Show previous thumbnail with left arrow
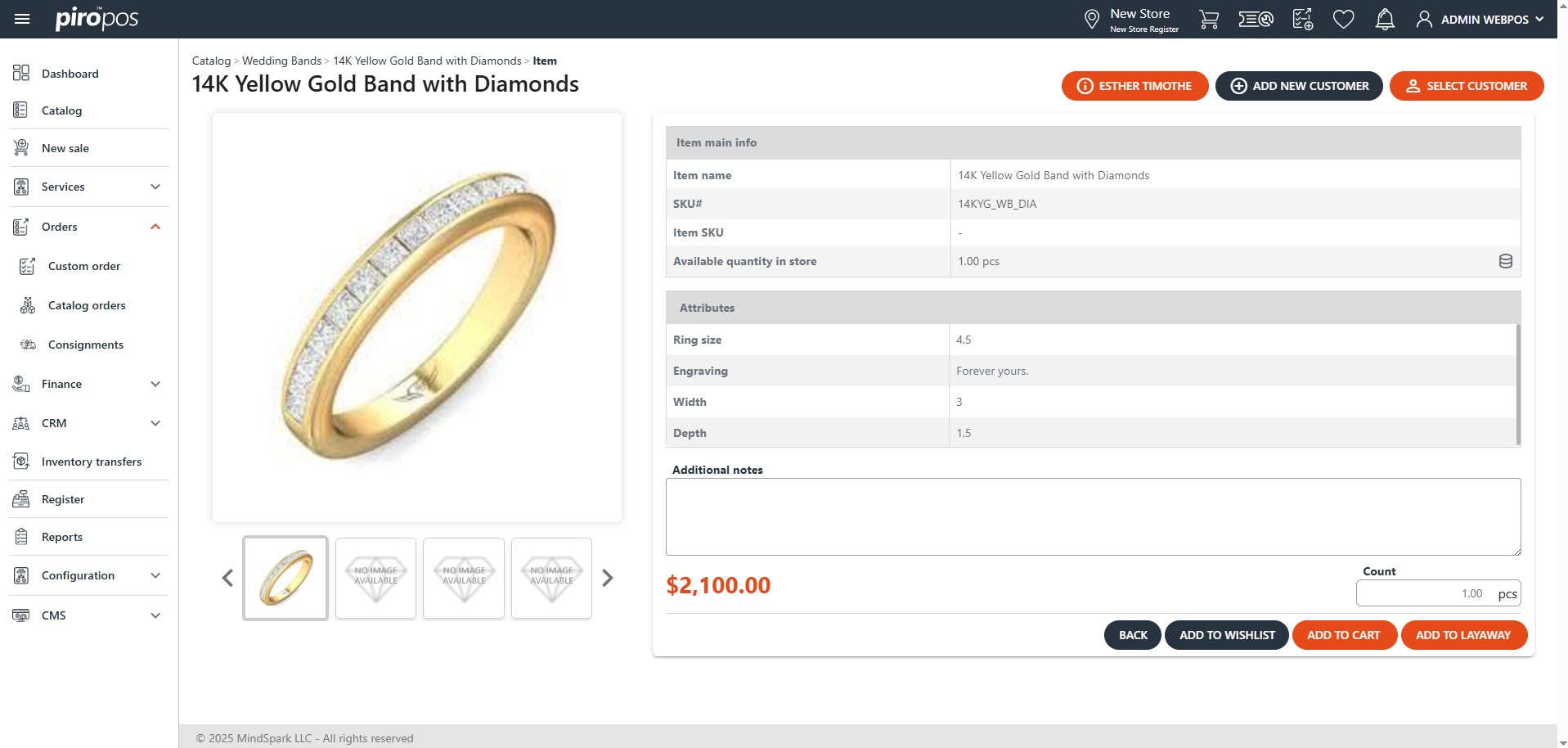This screenshot has width=1568, height=748. pos(227,578)
